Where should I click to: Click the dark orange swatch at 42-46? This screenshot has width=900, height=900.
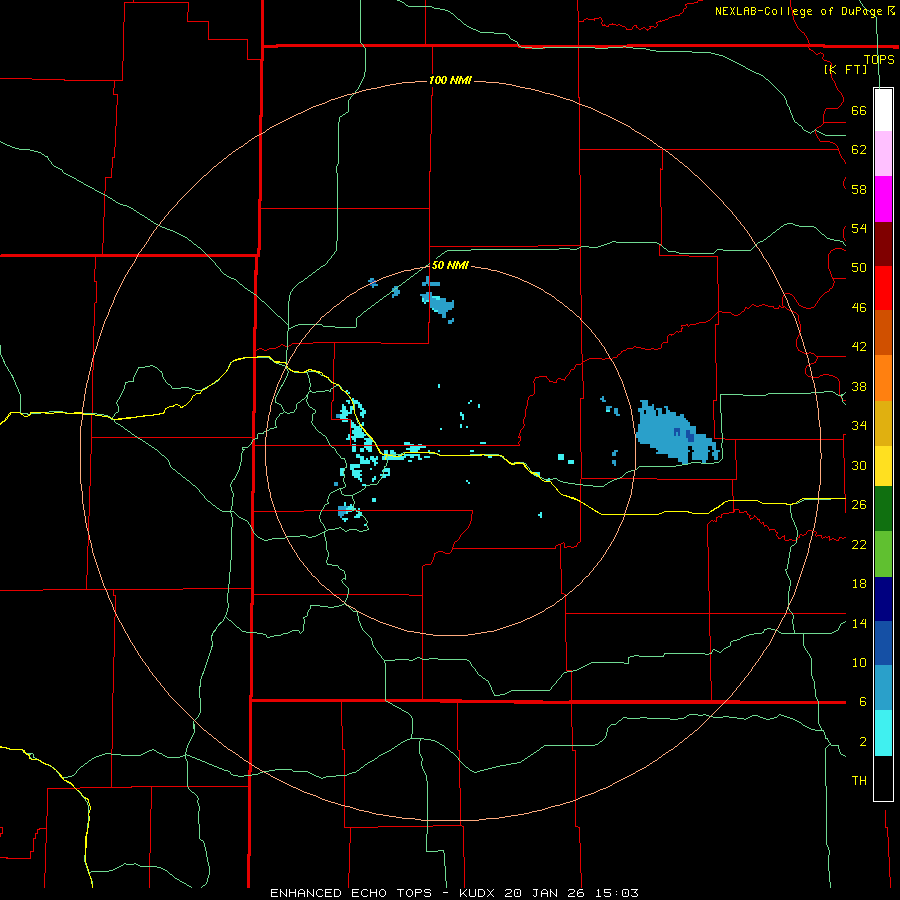pos(883,333)
